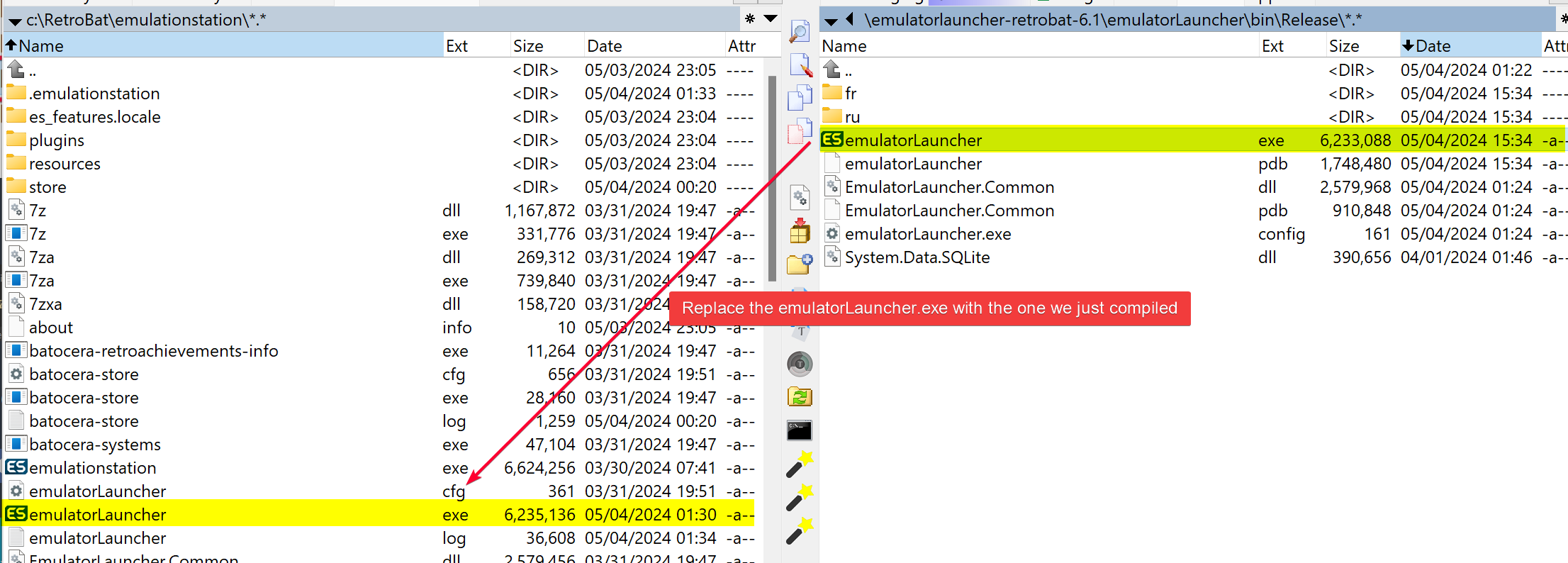1568x563 pixels.
Task: Open left panel history dropdown arrow
Action: pyautogui.click(x=771, y=19)
